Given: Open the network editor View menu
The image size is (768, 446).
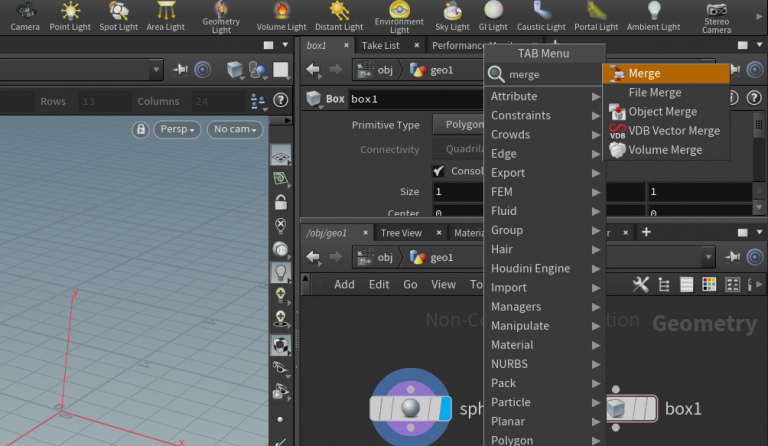Looking at the screenshot, I should (x=443, y=284).
